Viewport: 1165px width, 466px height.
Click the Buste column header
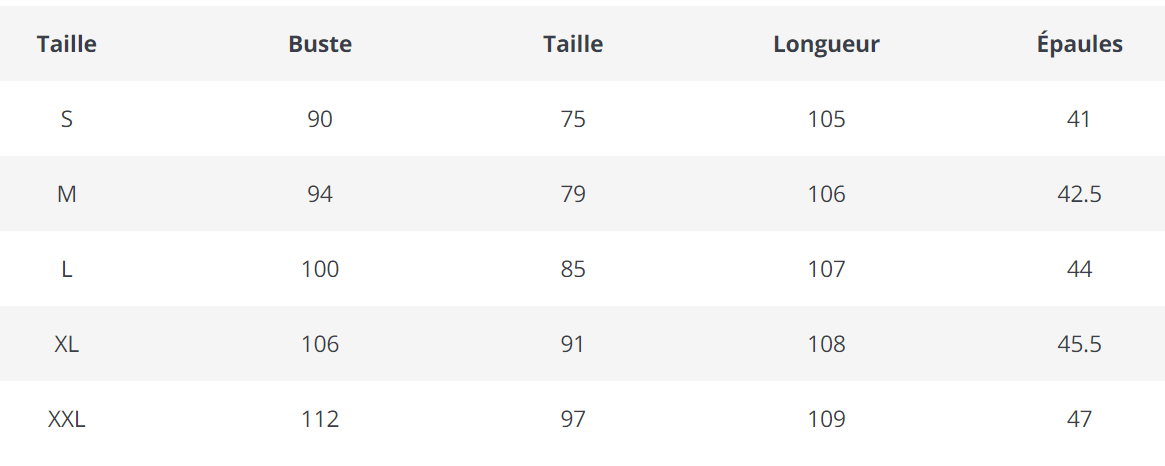tap(320, 44)
